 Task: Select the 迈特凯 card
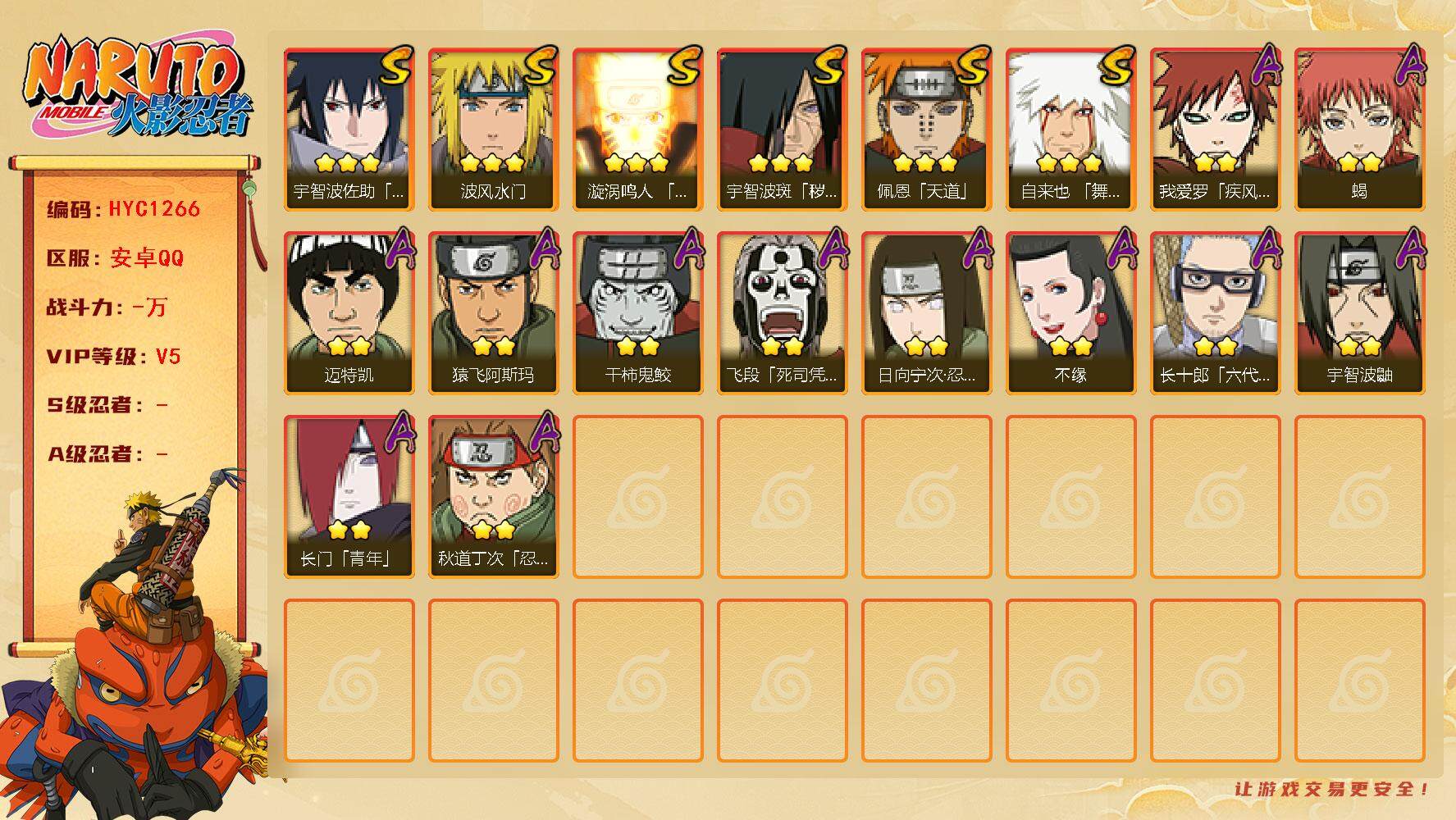[349, 312]
